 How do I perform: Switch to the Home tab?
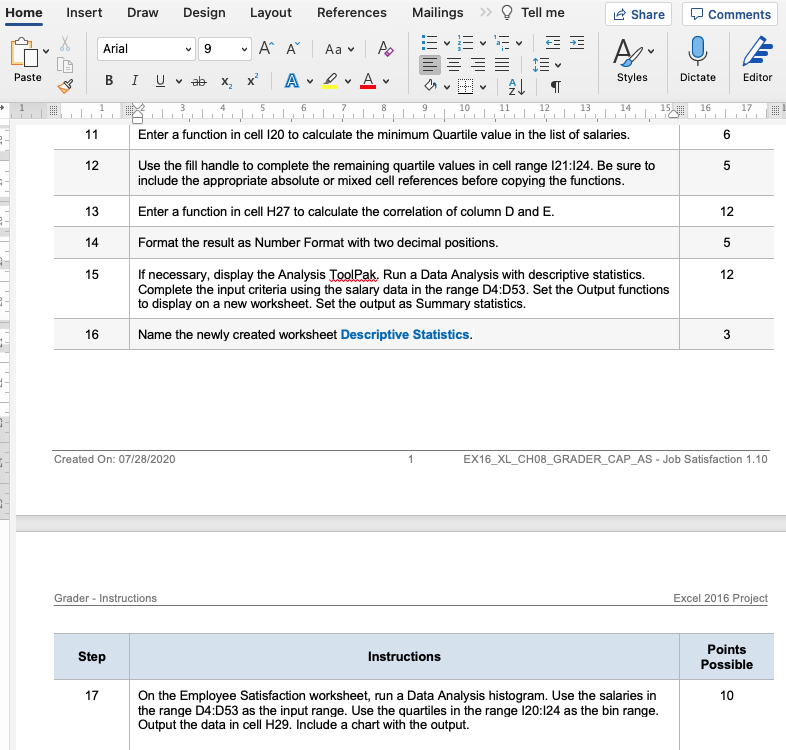24,13
